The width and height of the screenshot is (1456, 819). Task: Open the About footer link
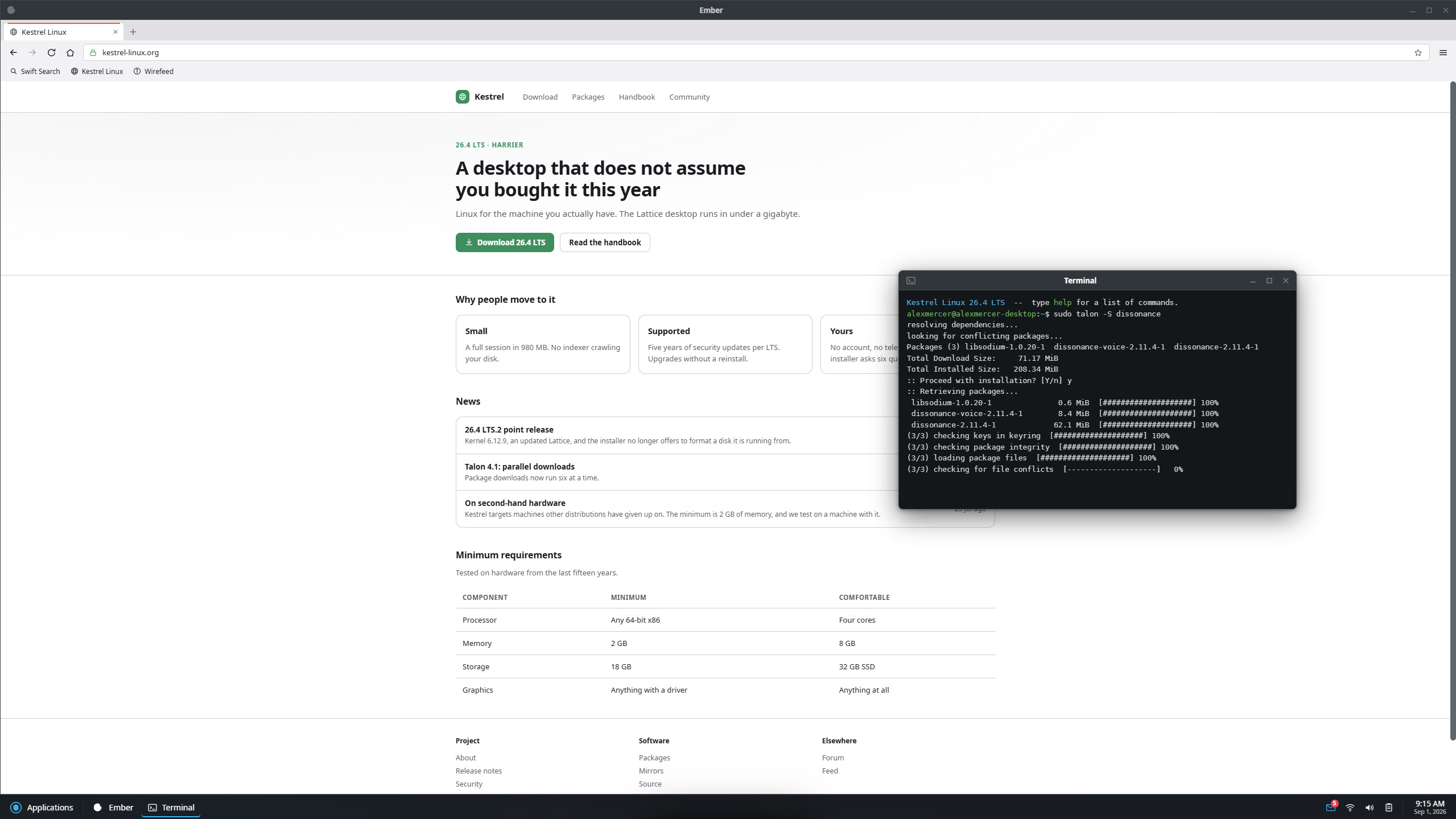[465, 758]
